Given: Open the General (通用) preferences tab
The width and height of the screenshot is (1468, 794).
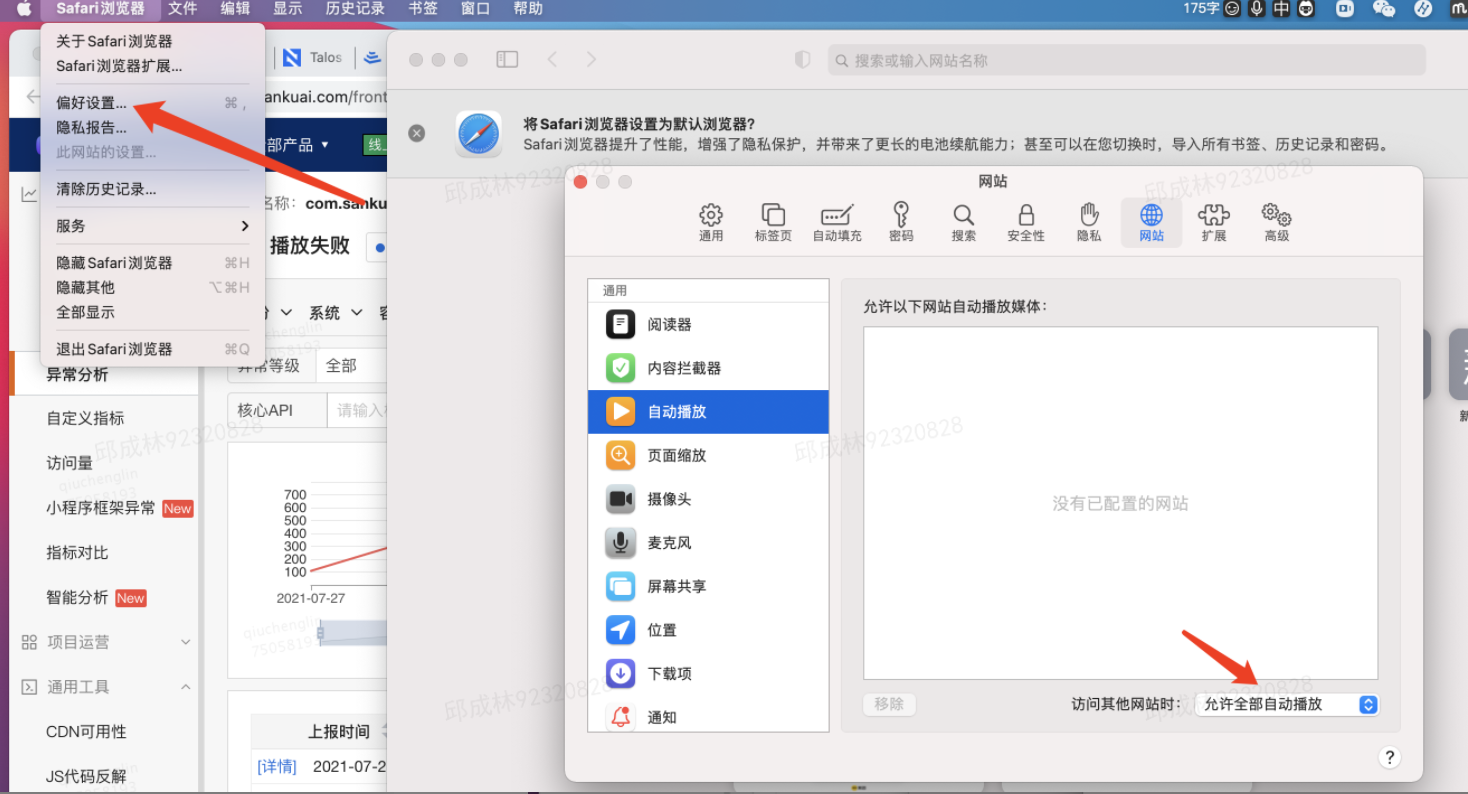Looking at the screenshot, I should (711, 222).
